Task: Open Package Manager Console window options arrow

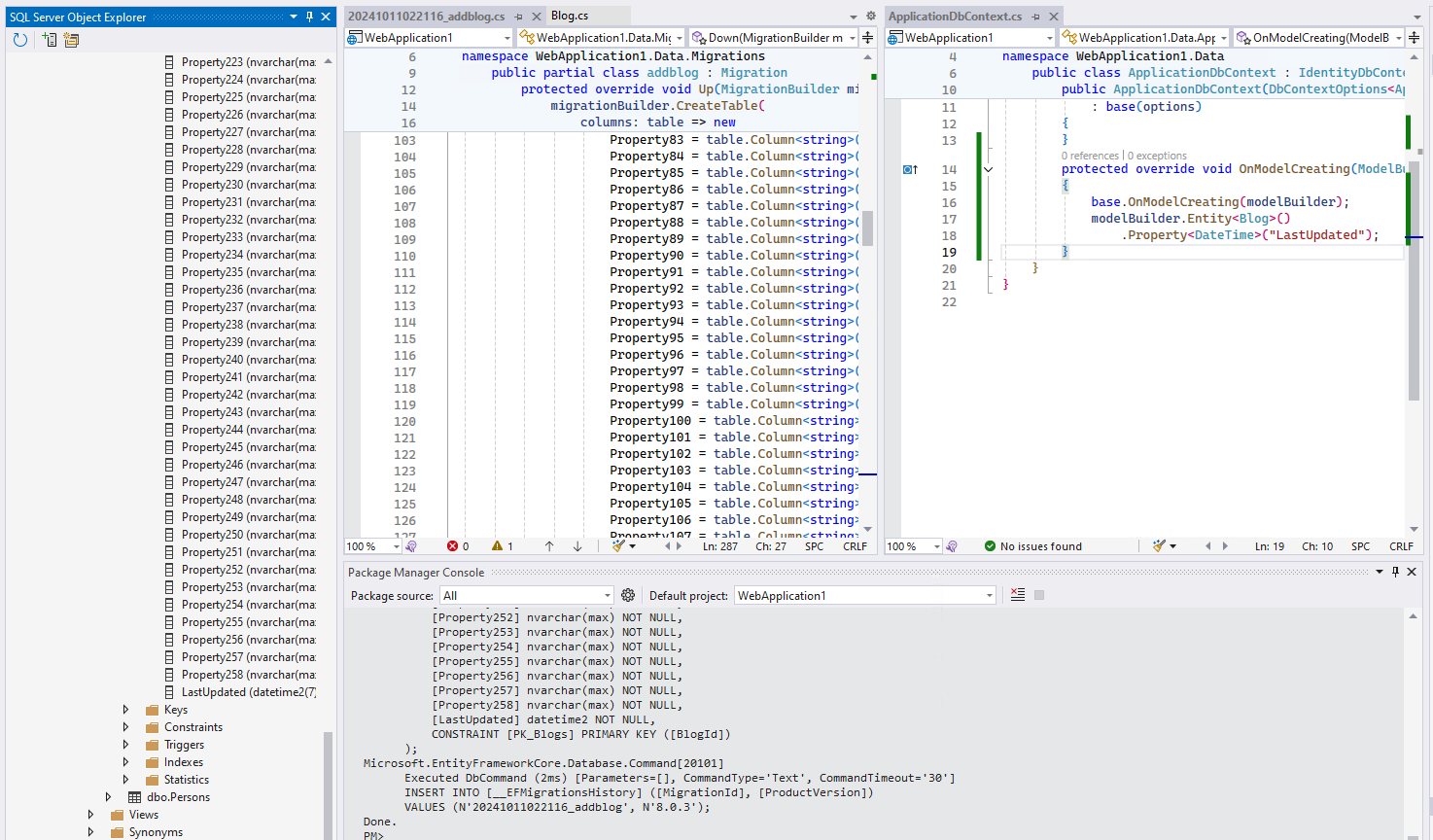Action: (x=1380, y=572)
